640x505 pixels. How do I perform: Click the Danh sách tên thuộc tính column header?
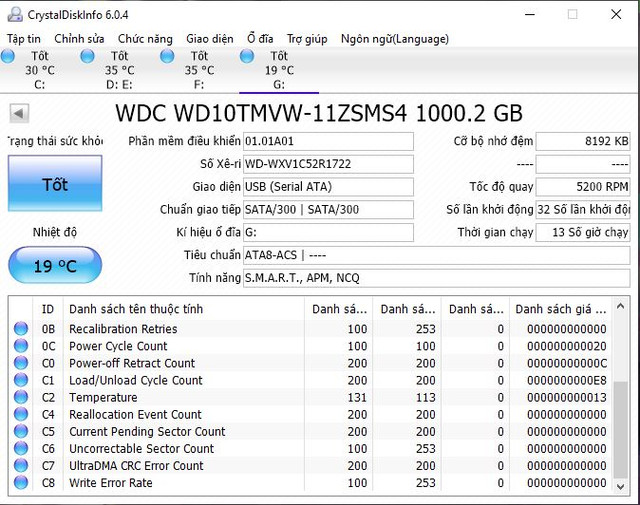pyautogui.click(x=184, y=309)
